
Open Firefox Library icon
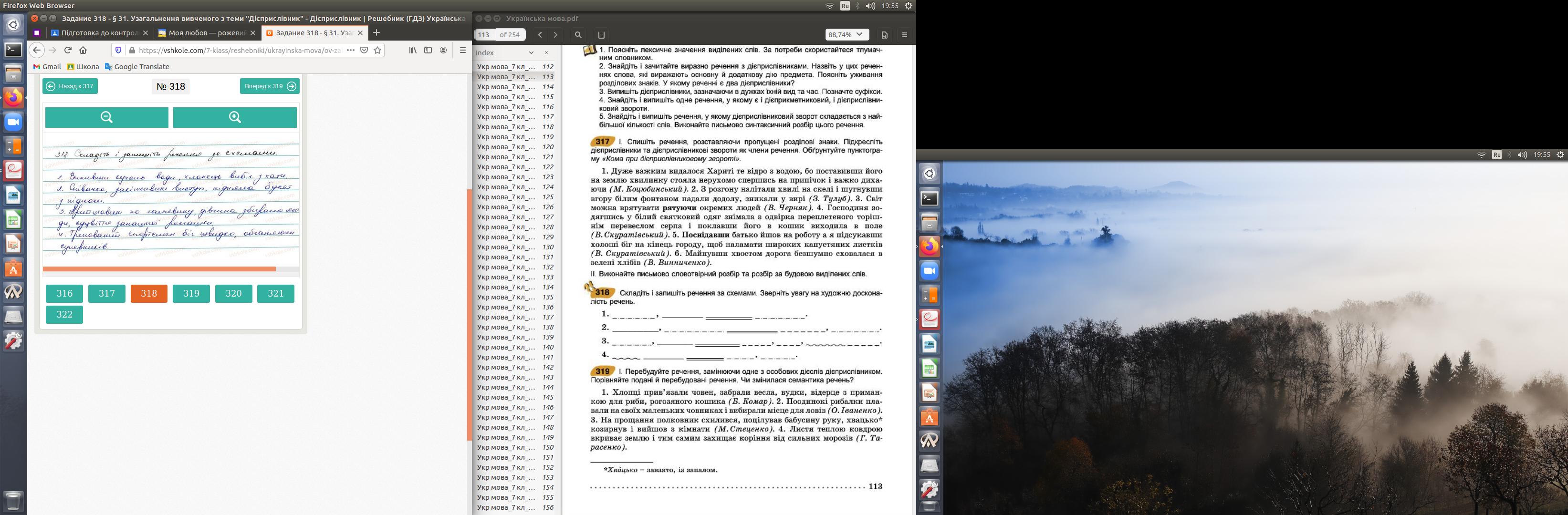[x=413, y=51]
